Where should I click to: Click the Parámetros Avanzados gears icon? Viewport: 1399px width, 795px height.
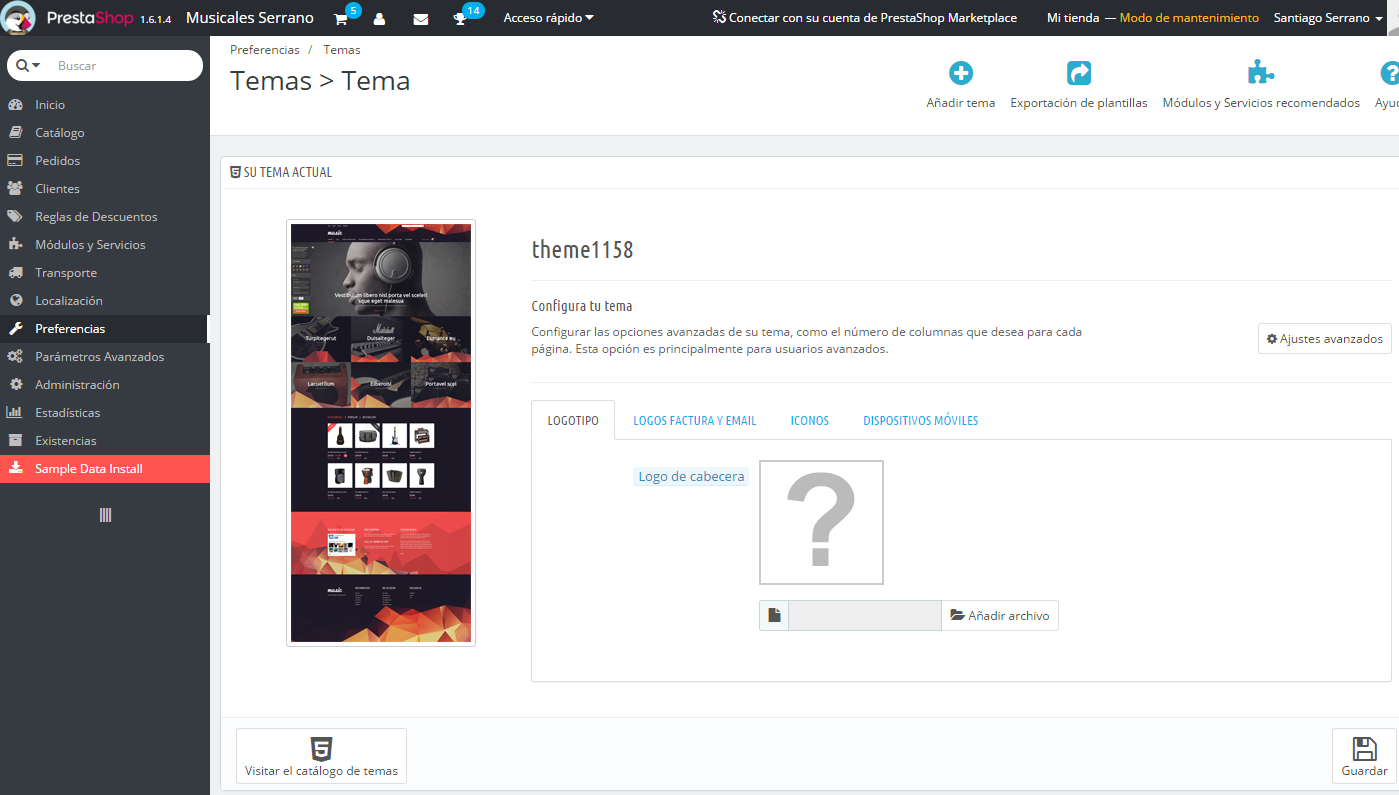point(15,357)
